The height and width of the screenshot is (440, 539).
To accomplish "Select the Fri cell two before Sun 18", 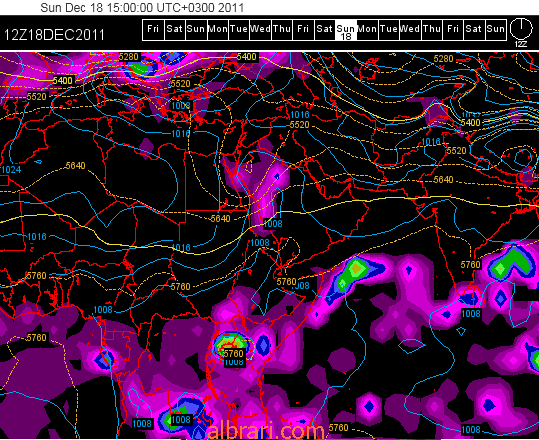I will pos(303,30).
